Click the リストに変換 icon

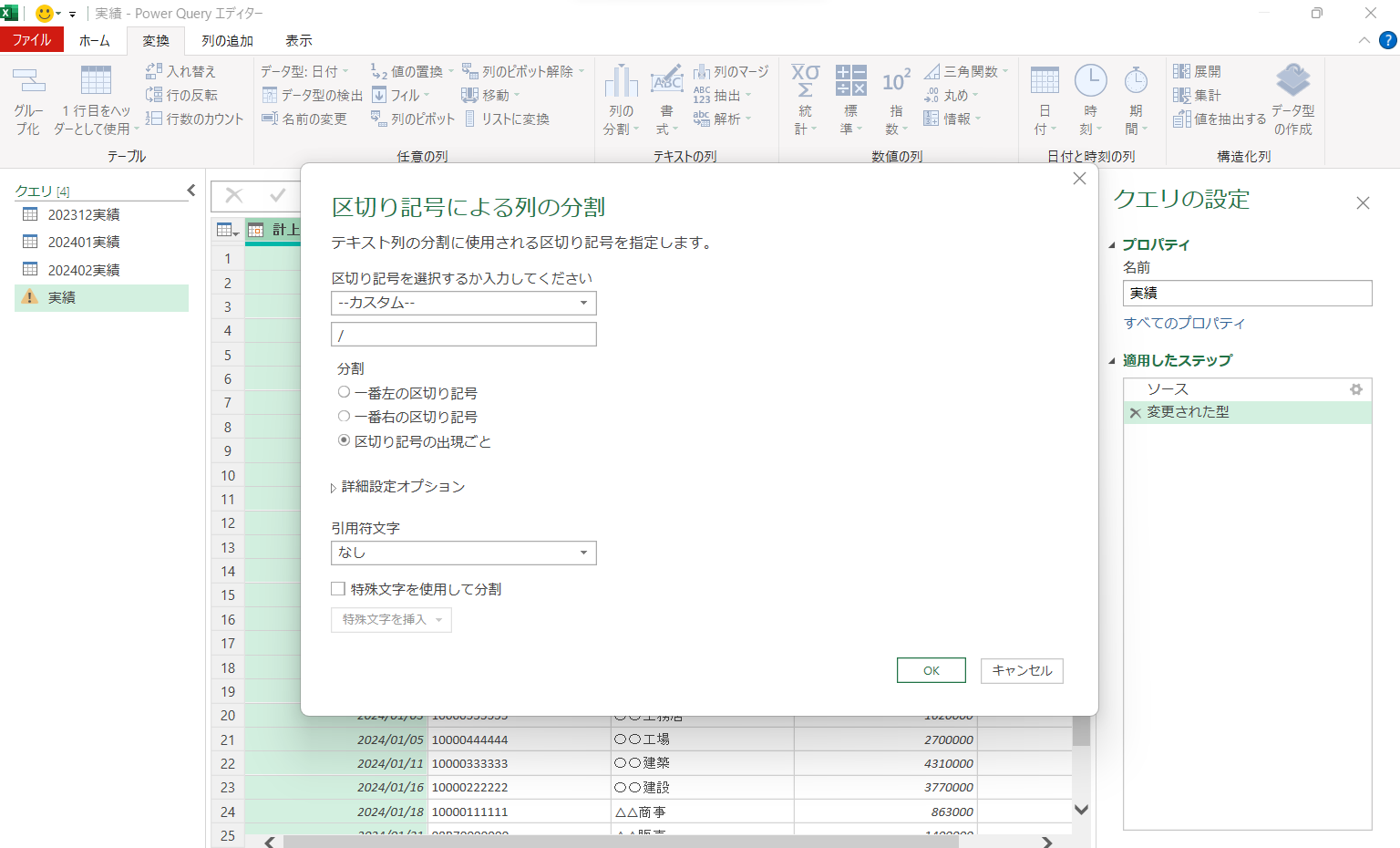click(x=470, y=118)
